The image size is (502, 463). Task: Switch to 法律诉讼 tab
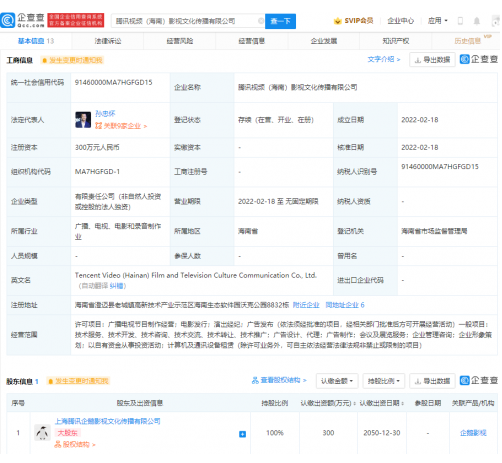click(x=108, y=41)
